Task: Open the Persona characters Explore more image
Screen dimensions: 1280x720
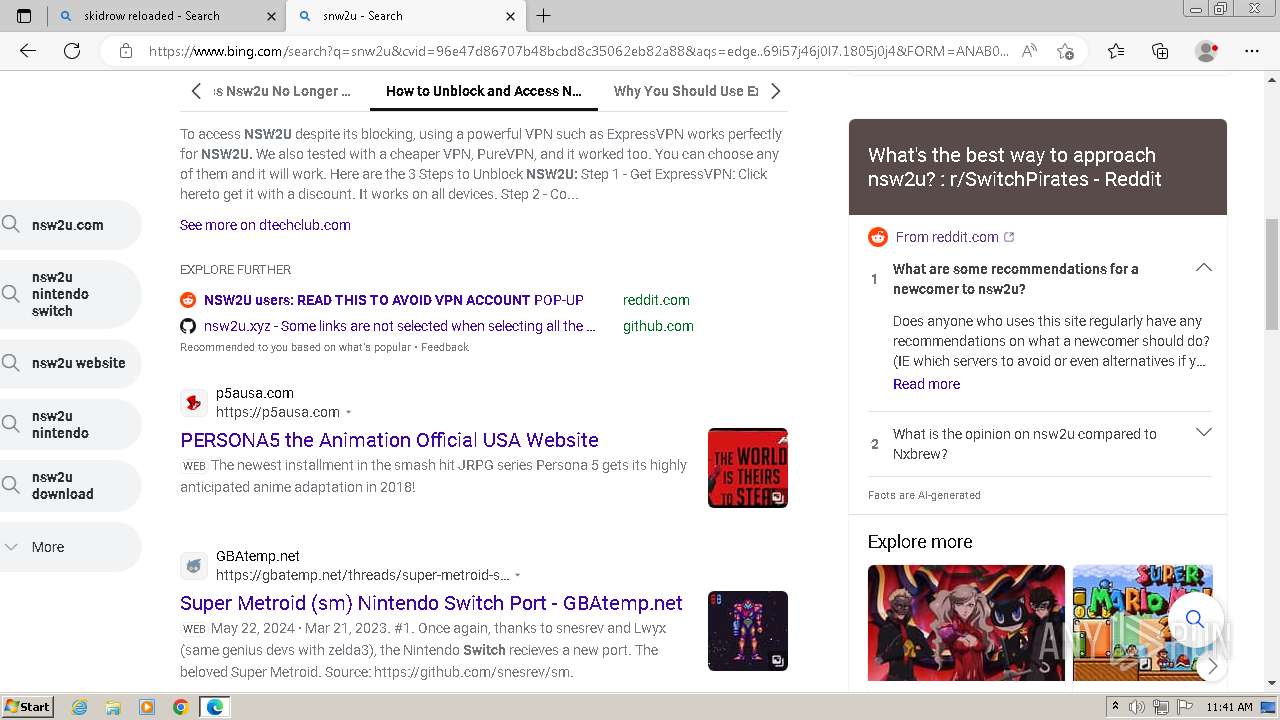Action: [x=966, y=623]
